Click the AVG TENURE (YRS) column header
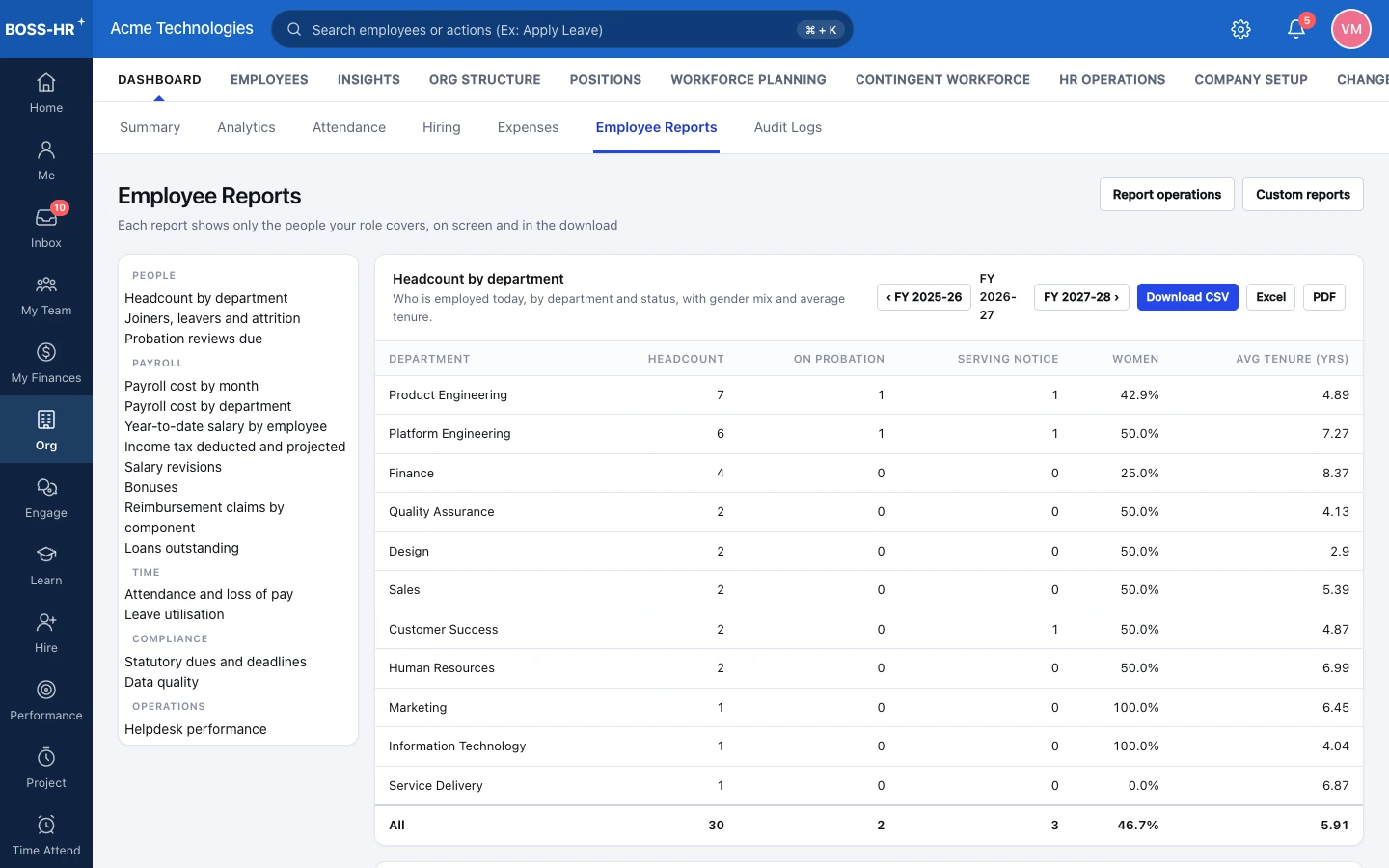Screen dimensions: 1389x868 tap(1293, 359)
